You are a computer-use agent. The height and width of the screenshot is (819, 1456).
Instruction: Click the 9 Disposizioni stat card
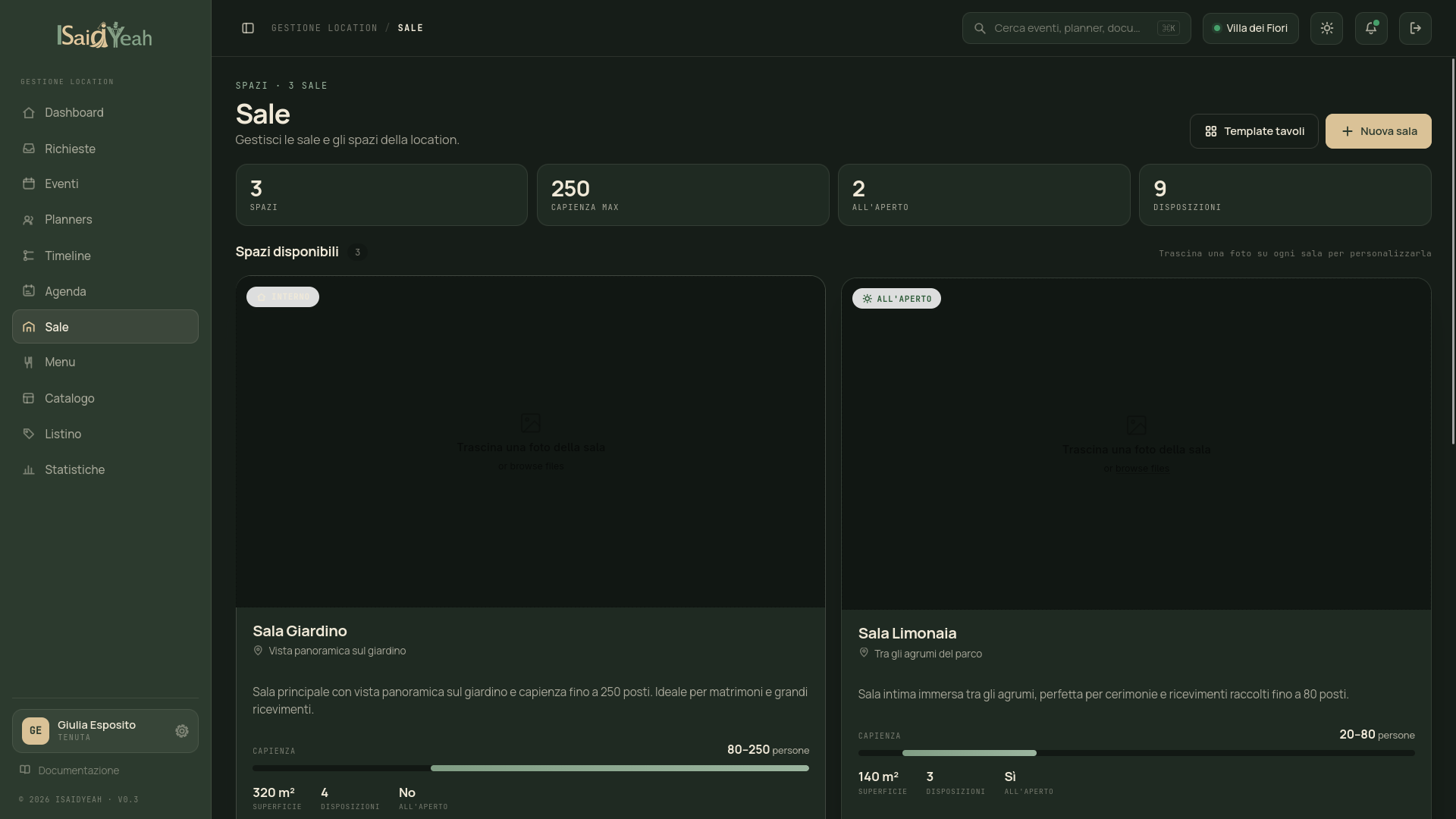tap(1285, 195)
